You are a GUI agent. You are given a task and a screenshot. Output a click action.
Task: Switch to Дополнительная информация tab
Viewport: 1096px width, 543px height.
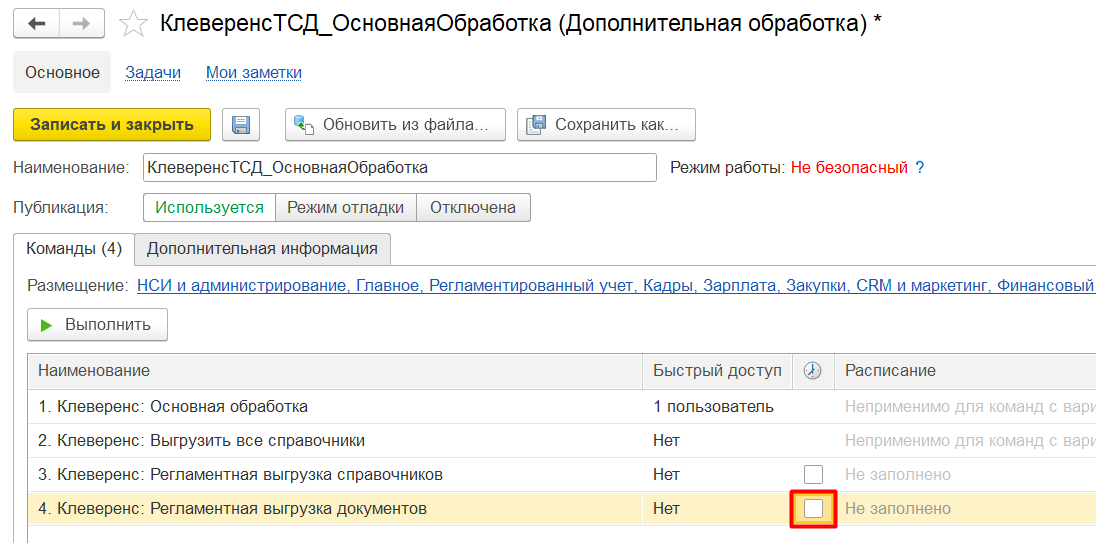tap(262, 249)
